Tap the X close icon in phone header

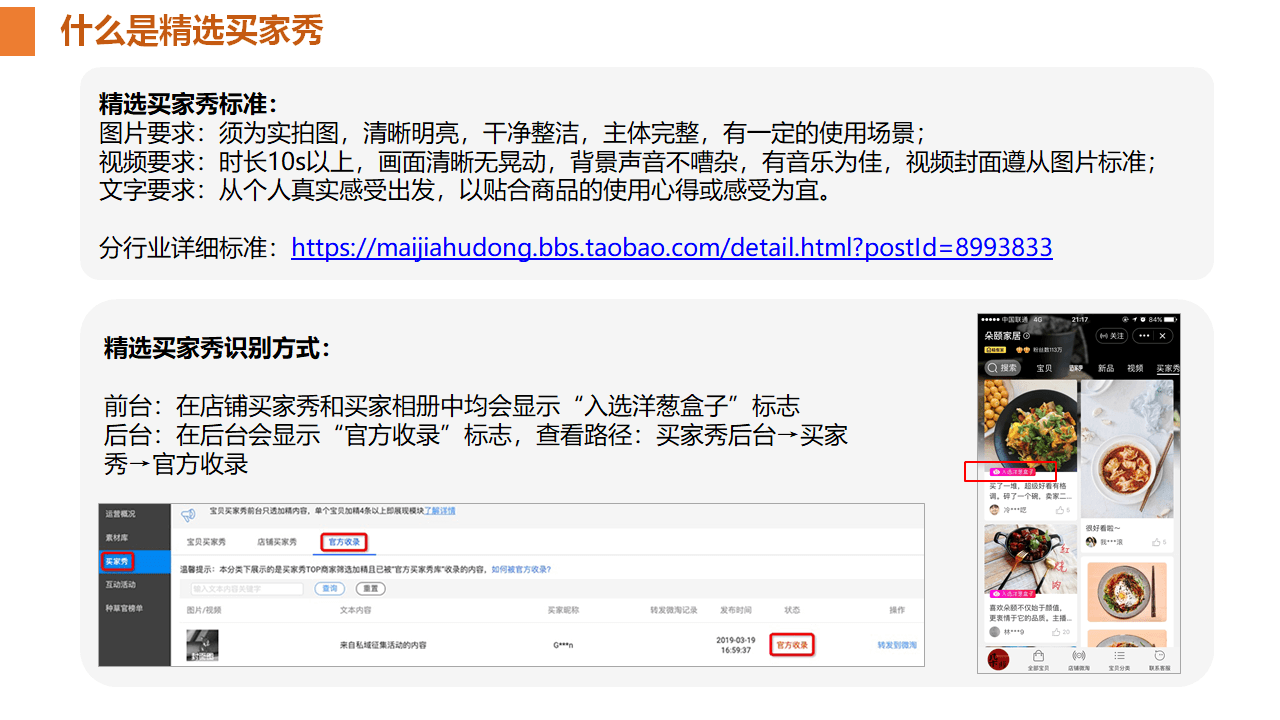pyautogui.click(x=1163, y=336)
